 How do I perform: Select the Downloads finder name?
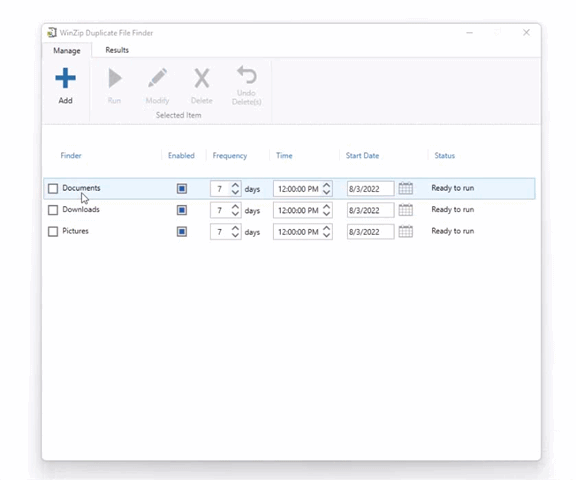click(81, 209)
